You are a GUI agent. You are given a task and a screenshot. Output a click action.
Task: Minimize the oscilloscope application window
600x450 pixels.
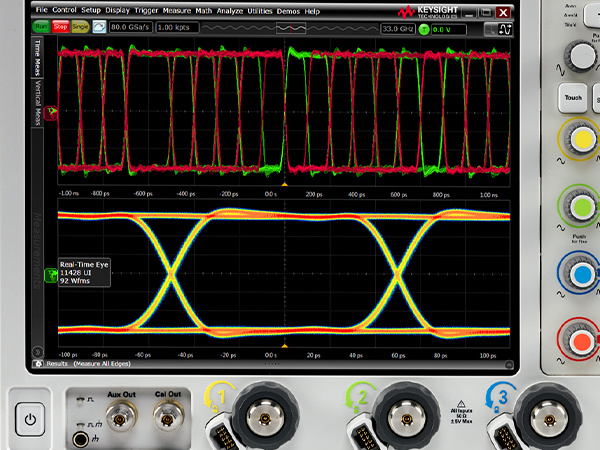click(468, 13)
